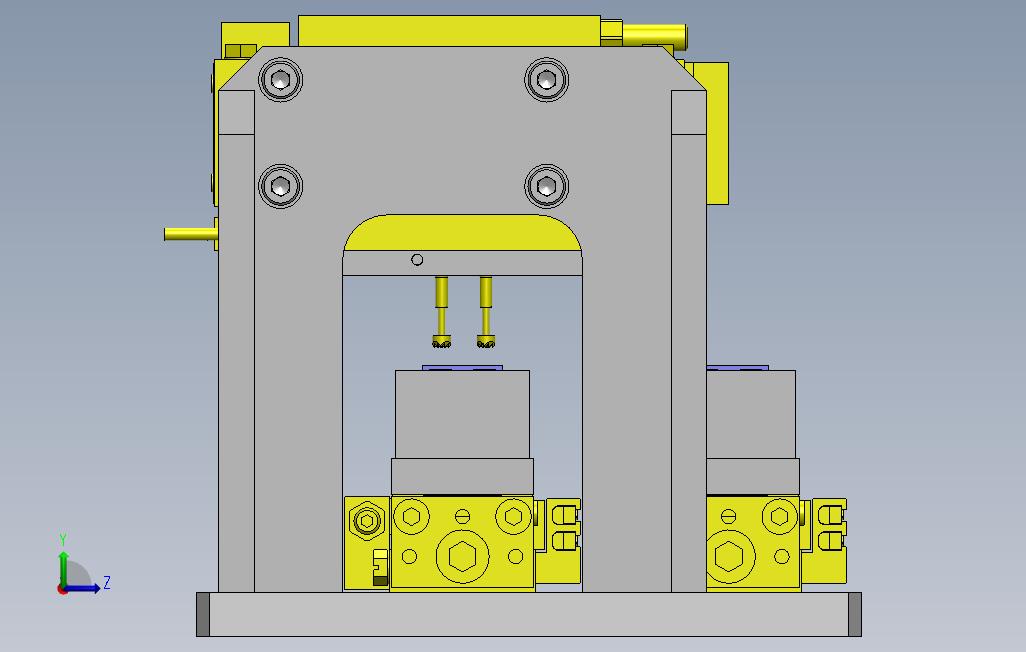Pick the yellow cylinder rod at the top right
1026x652 pixels.
[654, 35]
